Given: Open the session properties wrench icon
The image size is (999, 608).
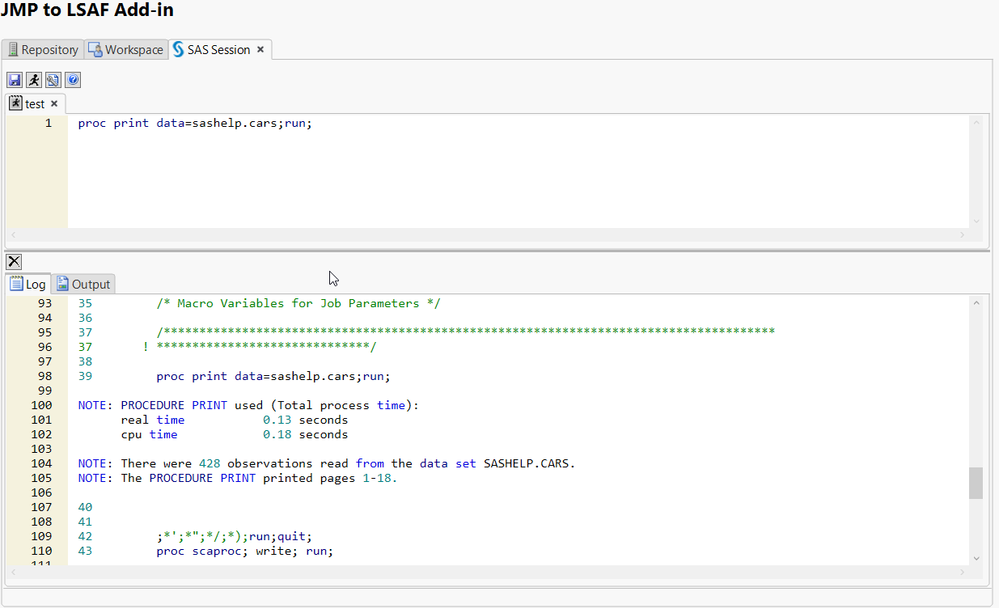Looking at the screenshot, I should tap(53, 80).
